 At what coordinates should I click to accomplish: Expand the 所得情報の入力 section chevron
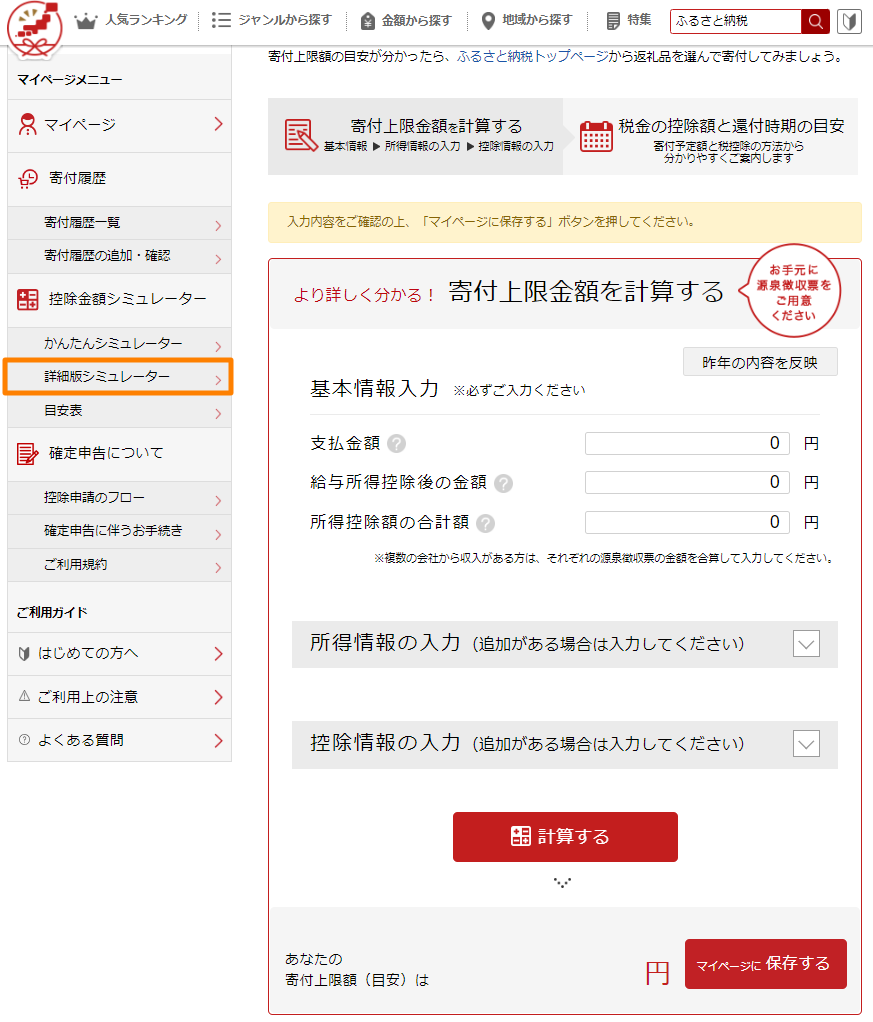(x=806, y=645)
